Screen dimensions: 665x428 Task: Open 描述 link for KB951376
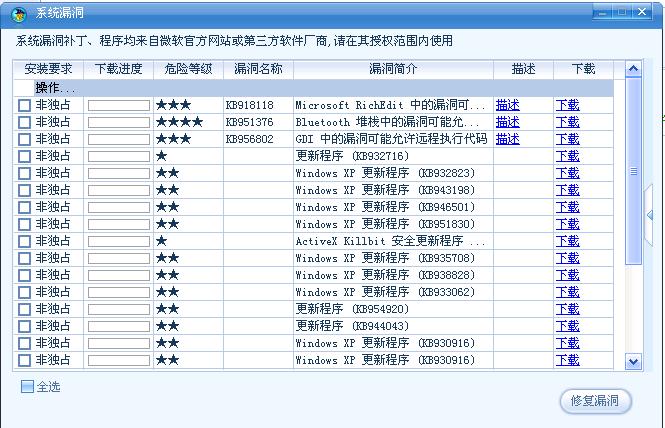coord(508,122)
